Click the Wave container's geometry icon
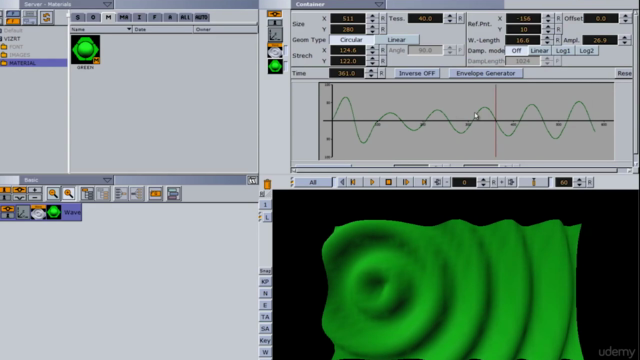Screen dimensions: 640x360 point(38,212)
